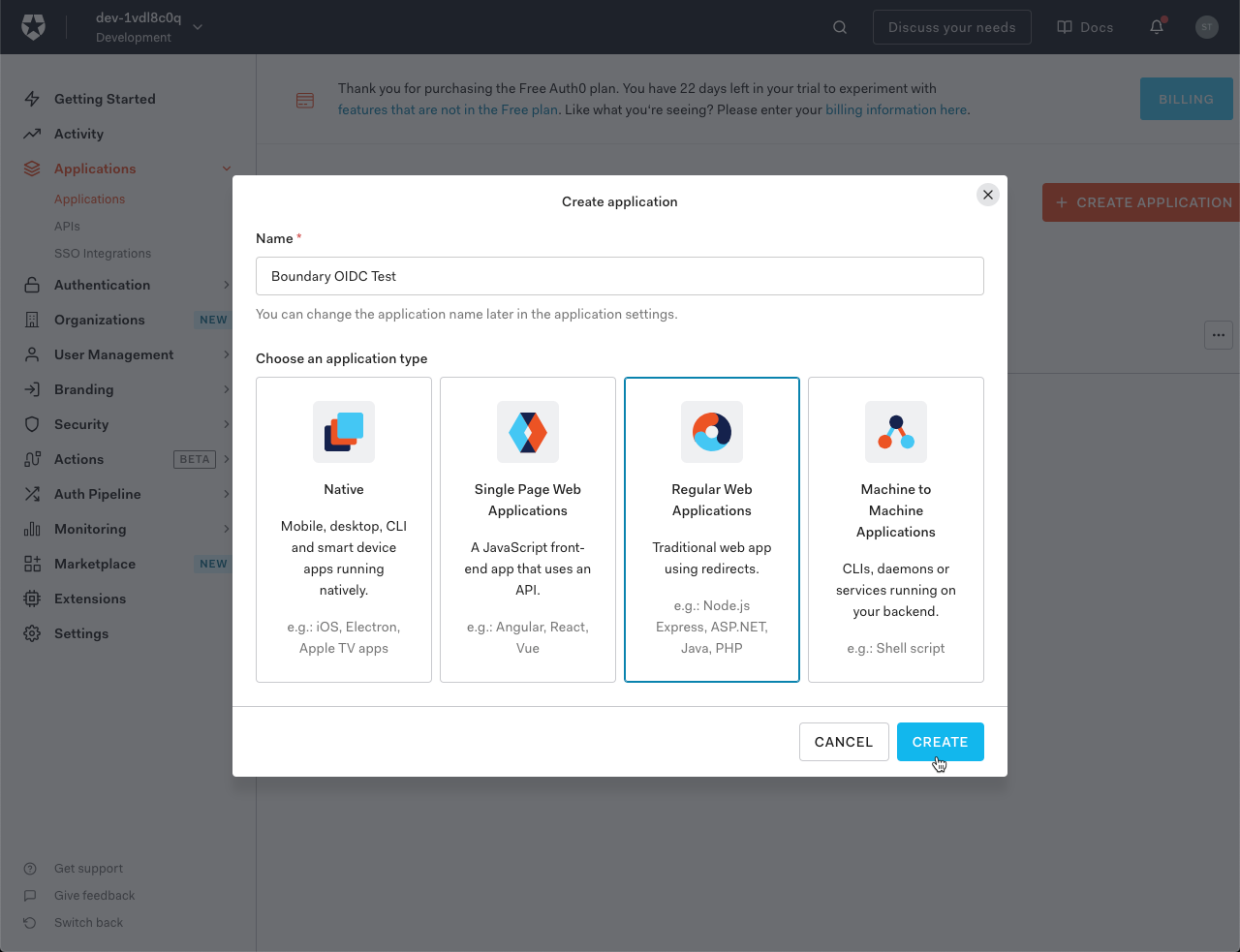Open the three-dot more options button

[x=1219, y=335]
